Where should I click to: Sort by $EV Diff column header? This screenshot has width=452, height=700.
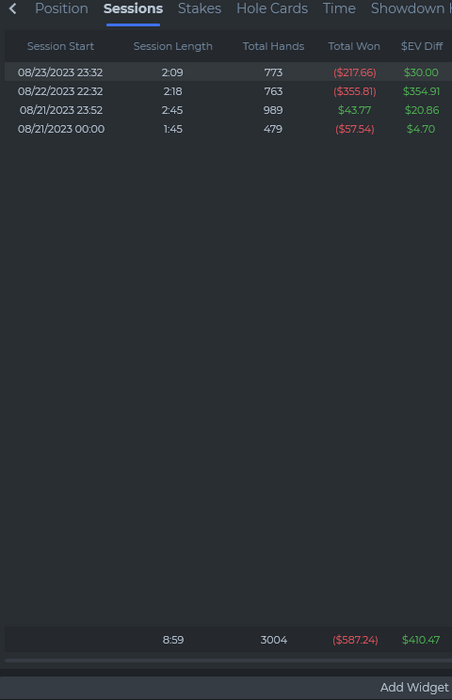click(422, 46)
